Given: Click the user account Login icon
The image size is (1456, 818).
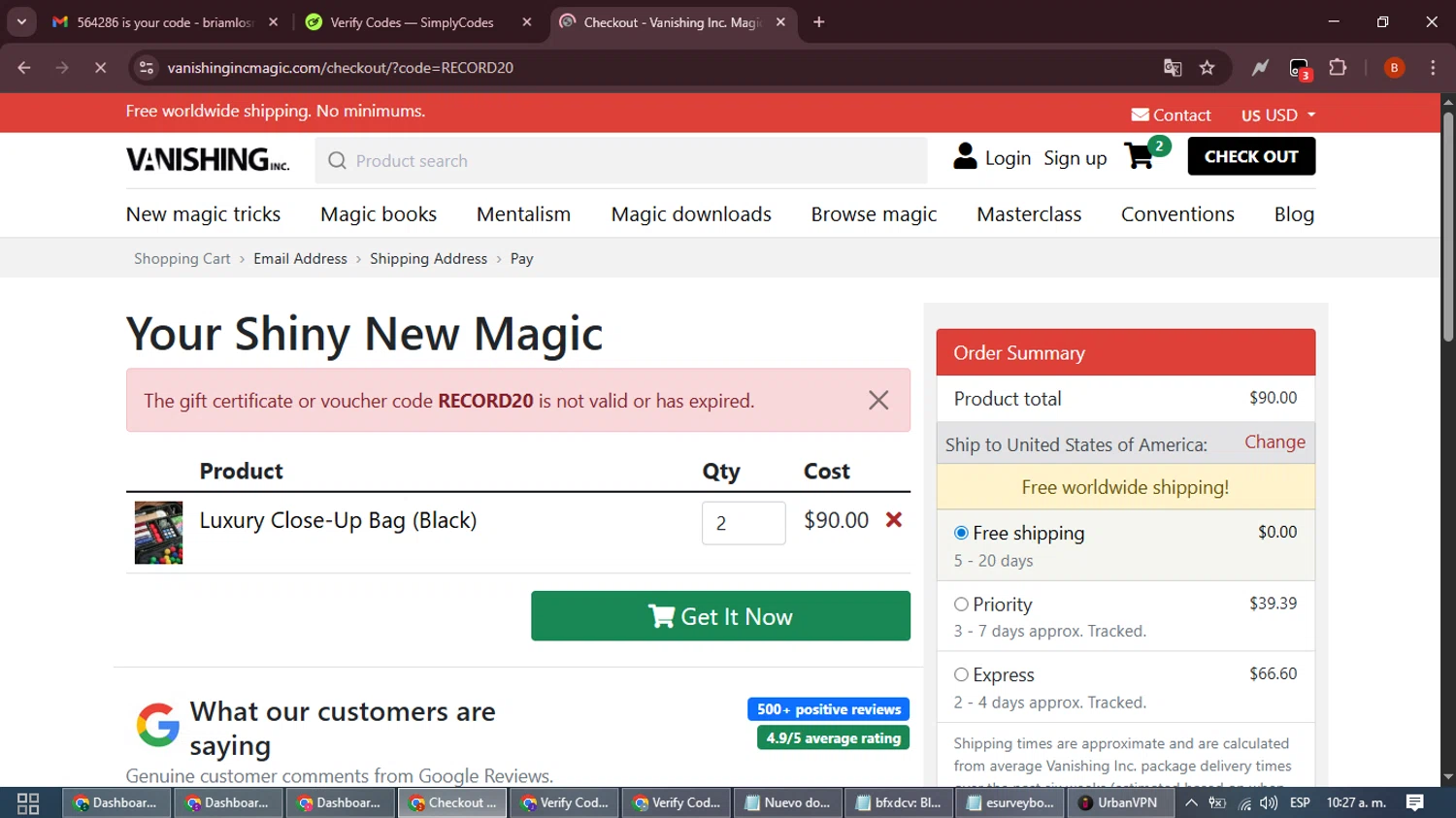Looking at the screenshot, I should click(965, 156).
